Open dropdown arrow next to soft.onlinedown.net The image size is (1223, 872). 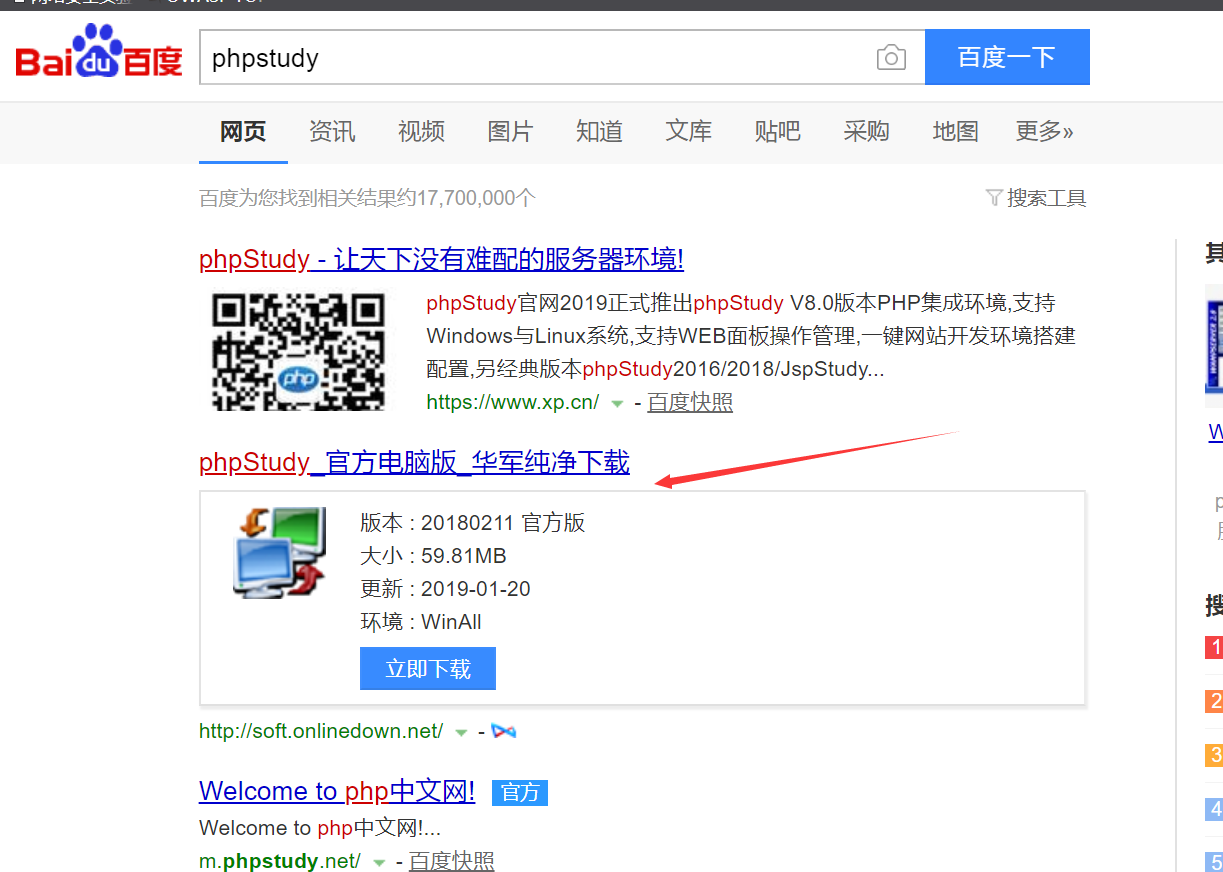pyautogui.click(x=461, y=733)
